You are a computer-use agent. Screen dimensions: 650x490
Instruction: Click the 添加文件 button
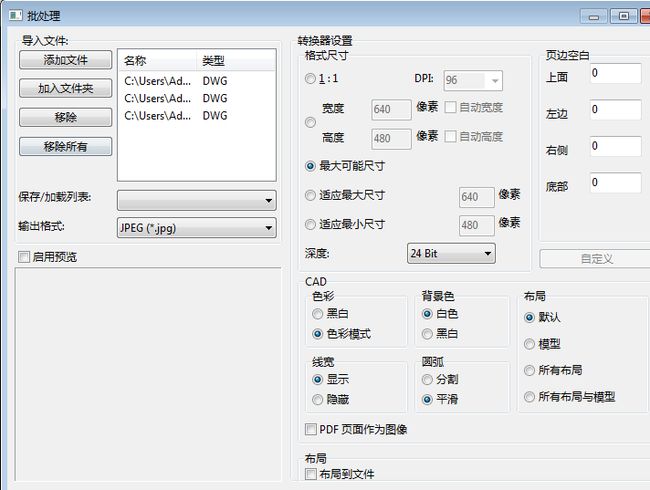coord(65,60)
